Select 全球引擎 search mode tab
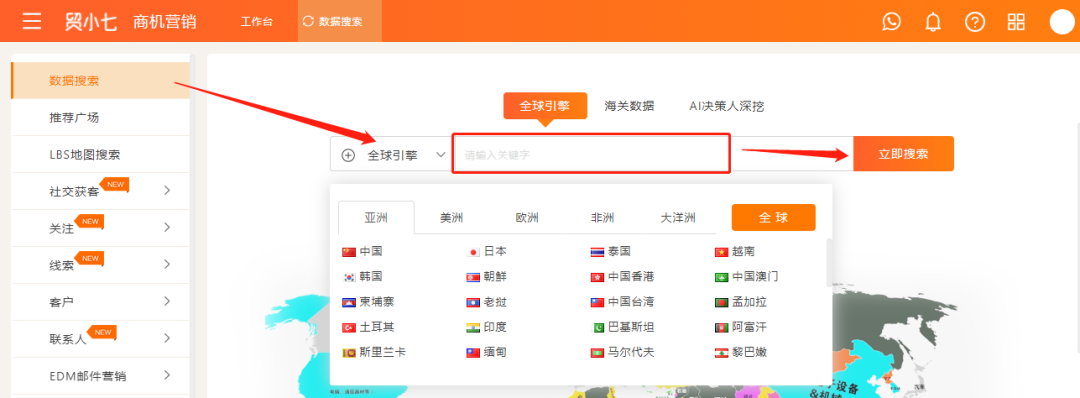The width and height of the screenshot is (1080, 398). pyautogui.click(x=545, y=106)
